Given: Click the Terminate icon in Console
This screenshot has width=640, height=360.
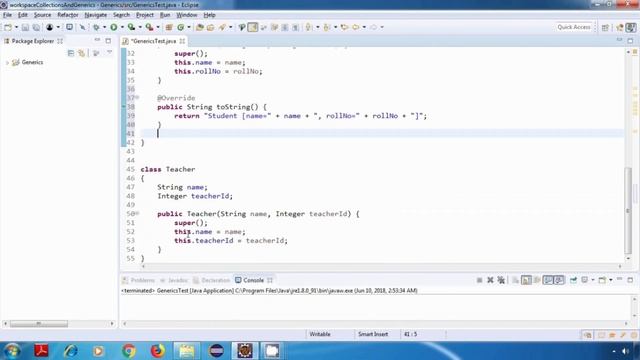Looking at the screenshot, I should coord(480,280).
